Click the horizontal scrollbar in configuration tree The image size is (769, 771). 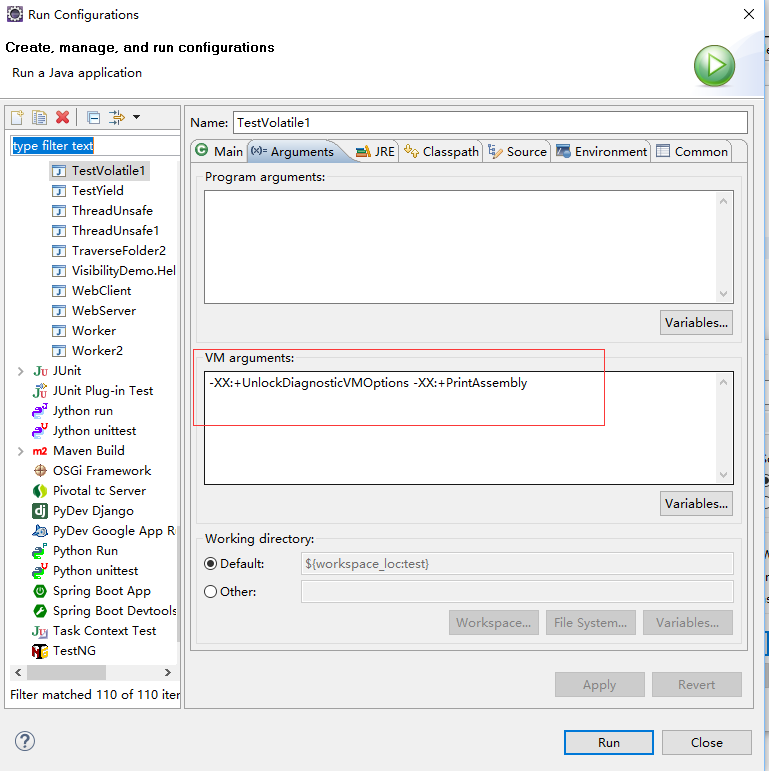click(66, 672)
